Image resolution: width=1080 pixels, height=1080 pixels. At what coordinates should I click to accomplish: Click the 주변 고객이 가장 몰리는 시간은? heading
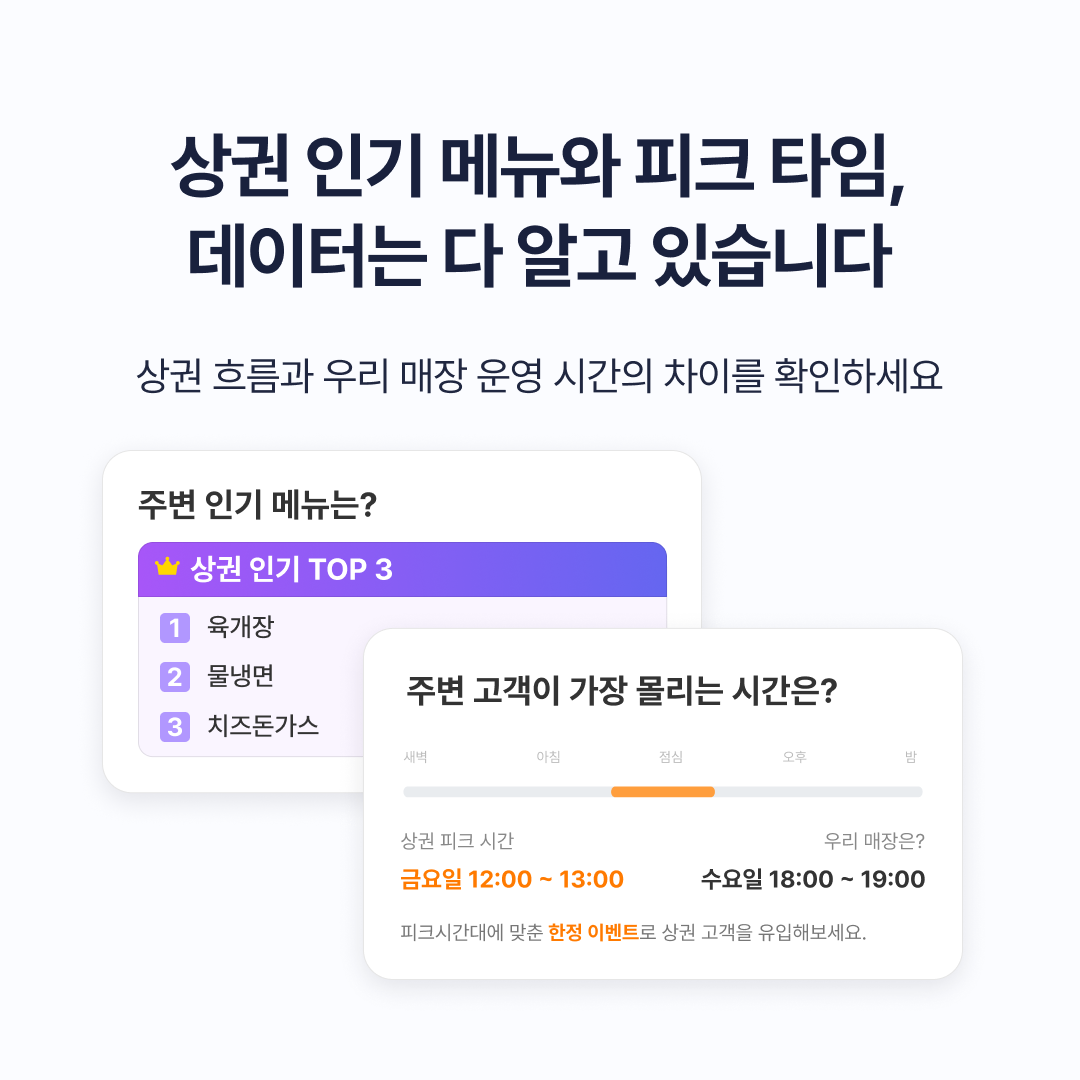click(621, 691)
